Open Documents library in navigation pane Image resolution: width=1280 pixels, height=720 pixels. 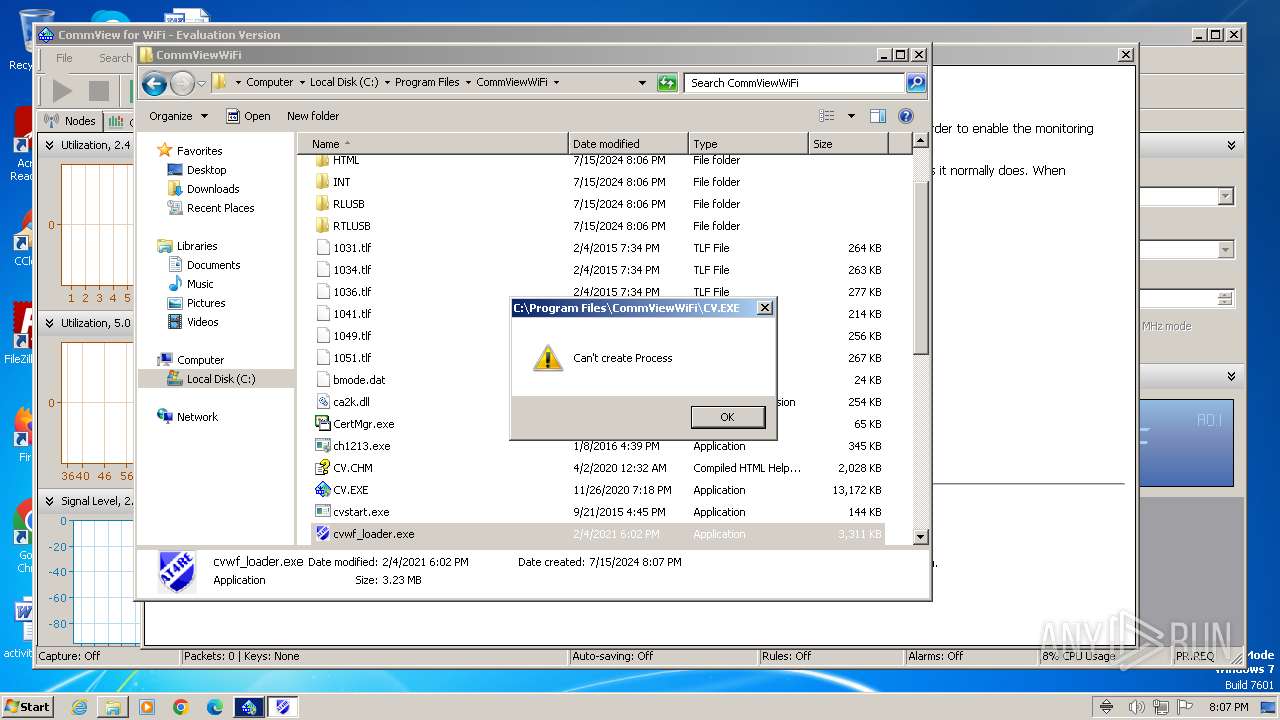click(213, 265)
